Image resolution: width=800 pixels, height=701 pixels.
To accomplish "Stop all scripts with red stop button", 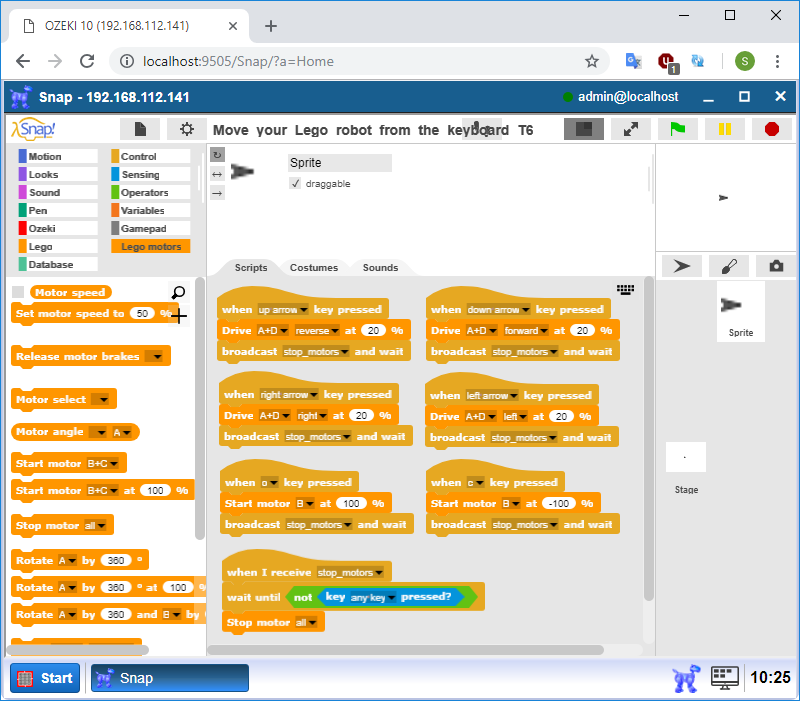I will (x=771, y=129).
